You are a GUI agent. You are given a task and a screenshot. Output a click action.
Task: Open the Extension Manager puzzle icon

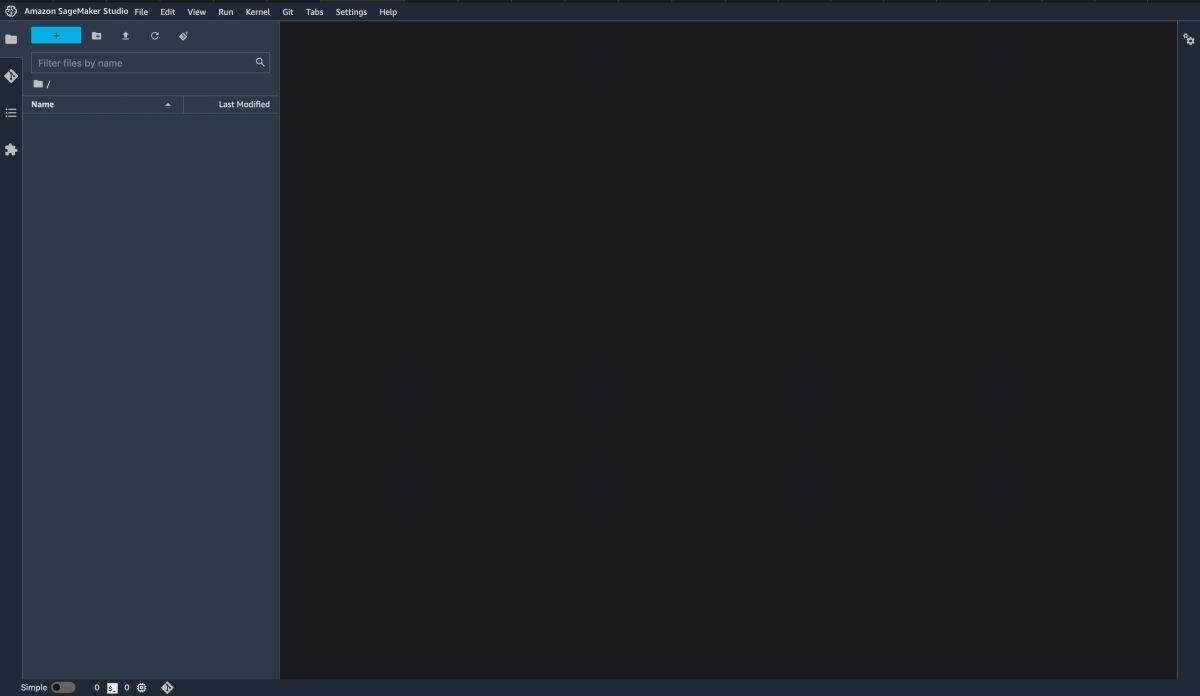pyautogui.click(x=11, y=149)
